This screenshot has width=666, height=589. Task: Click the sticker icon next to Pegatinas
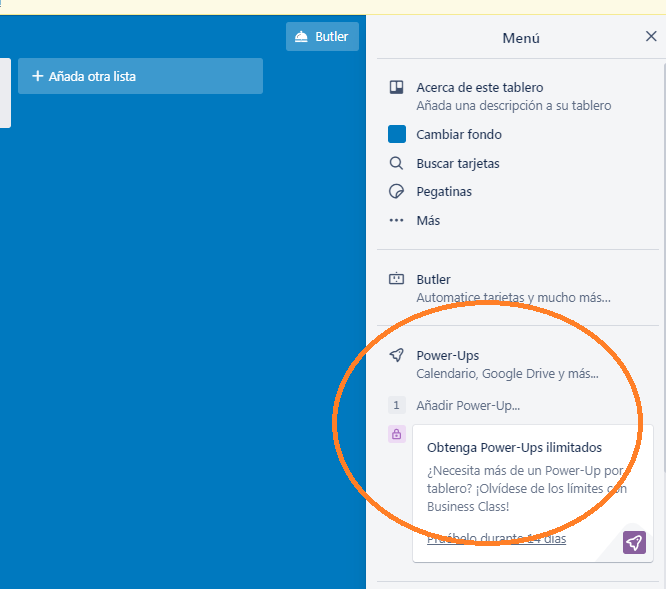click(x=396, y=192)
